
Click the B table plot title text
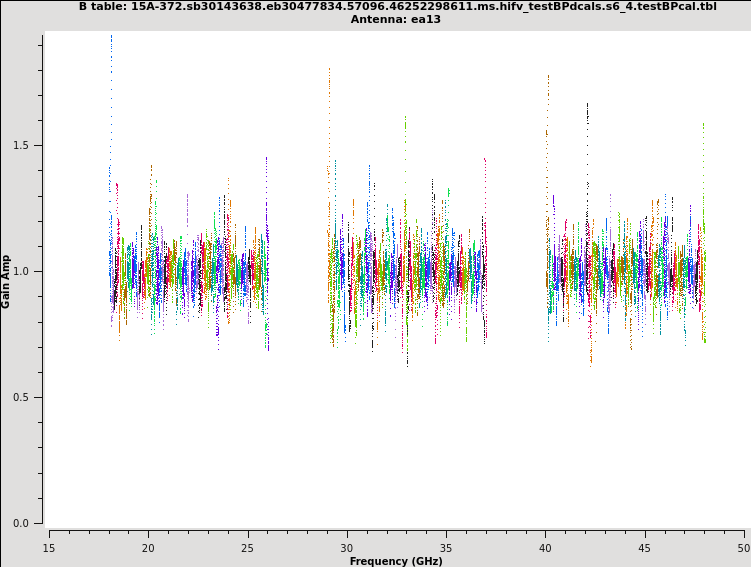pyautogui.click(x=397, y=6)
